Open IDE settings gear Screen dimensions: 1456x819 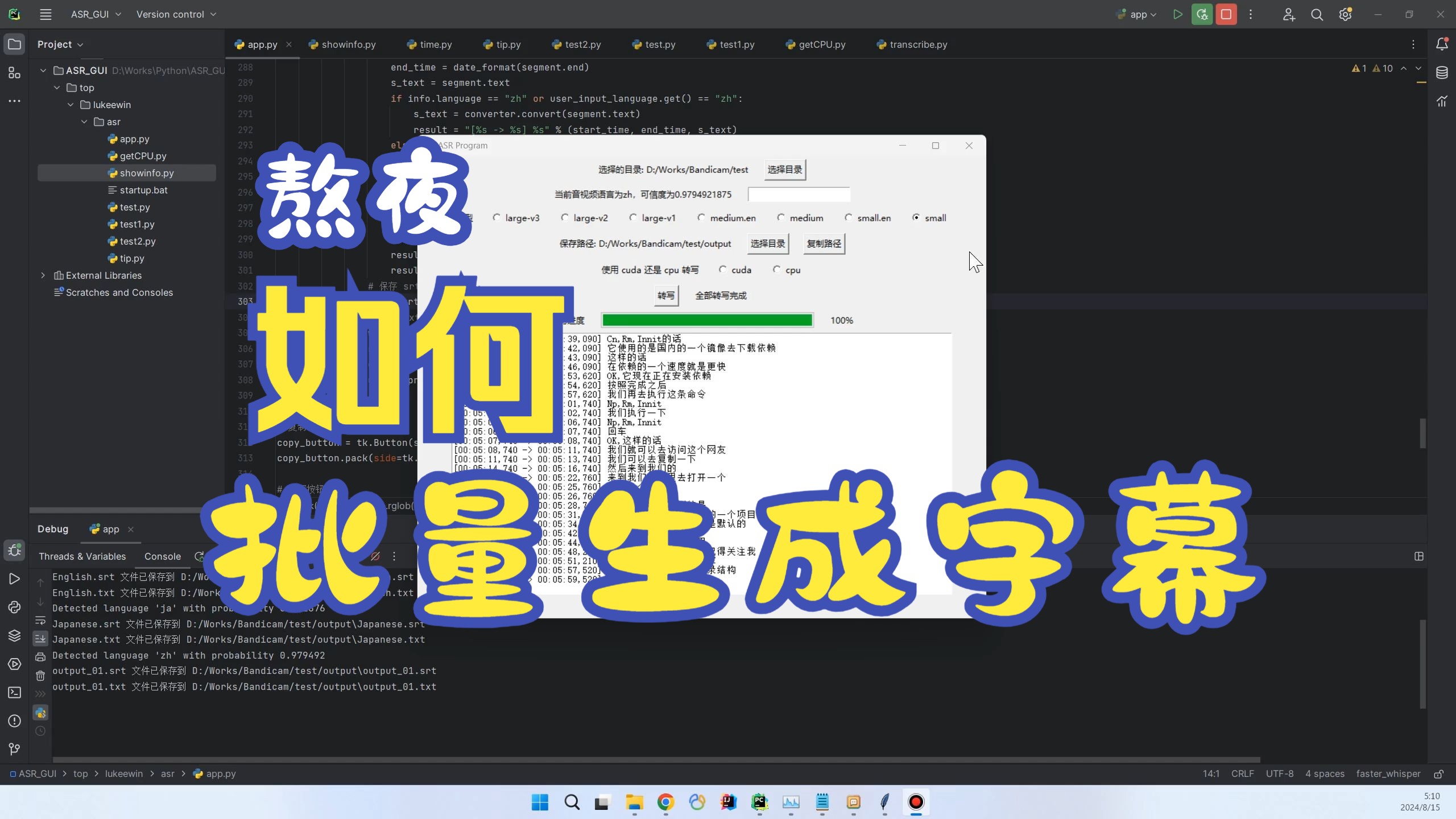1345,15
